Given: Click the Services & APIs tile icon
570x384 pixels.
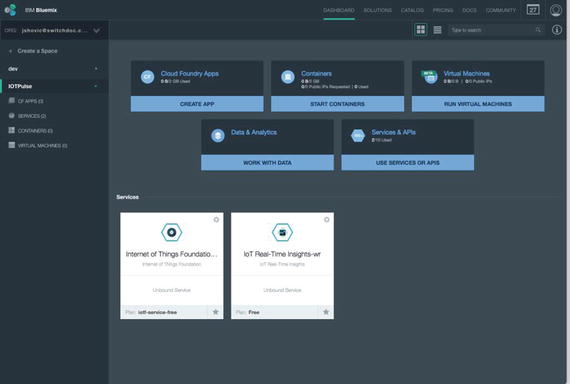Looking at the screenshot, I should [x=358, y=136].
